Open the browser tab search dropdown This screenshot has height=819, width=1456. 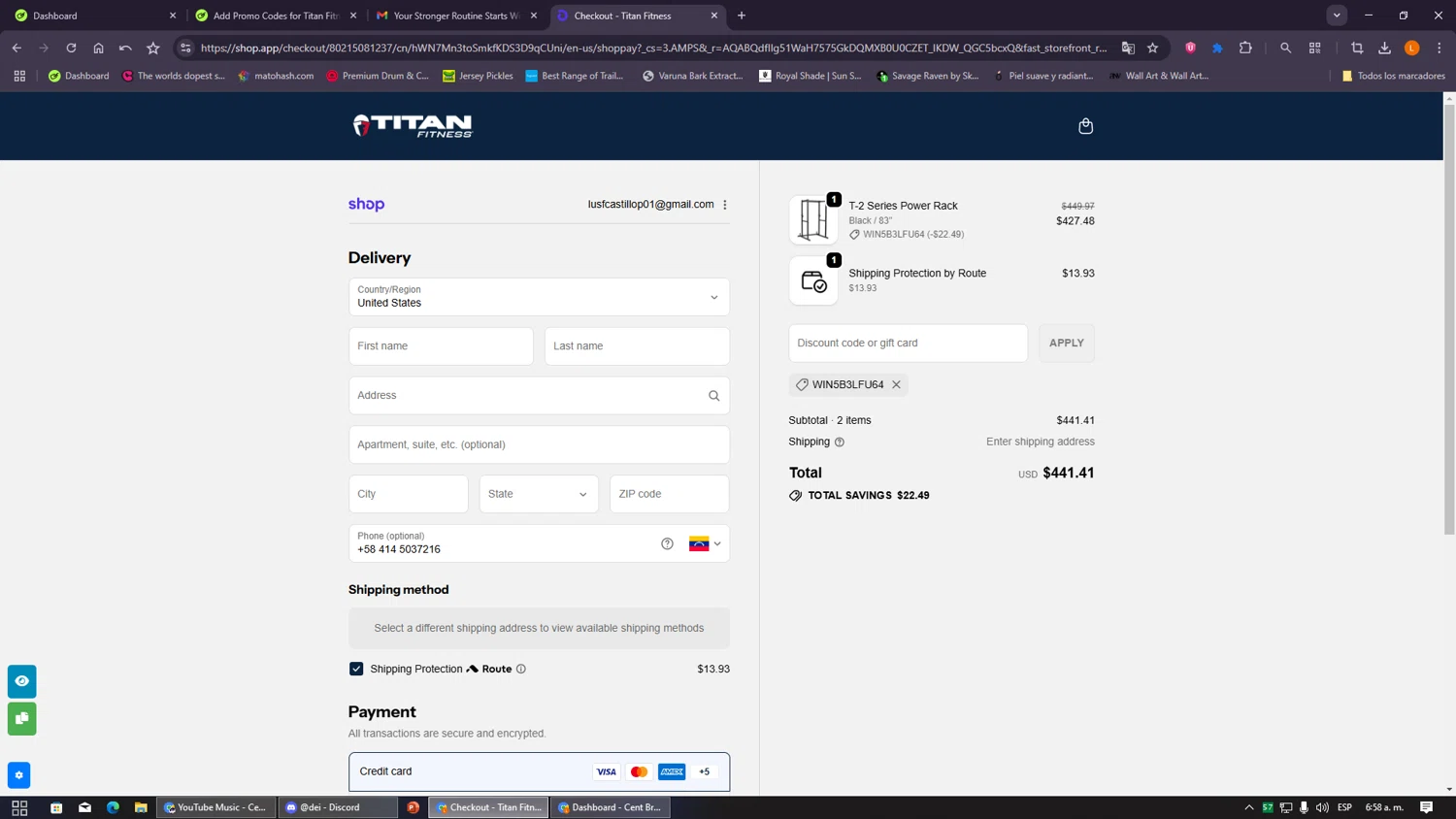pyautogui.click(x=1337, y=16)
